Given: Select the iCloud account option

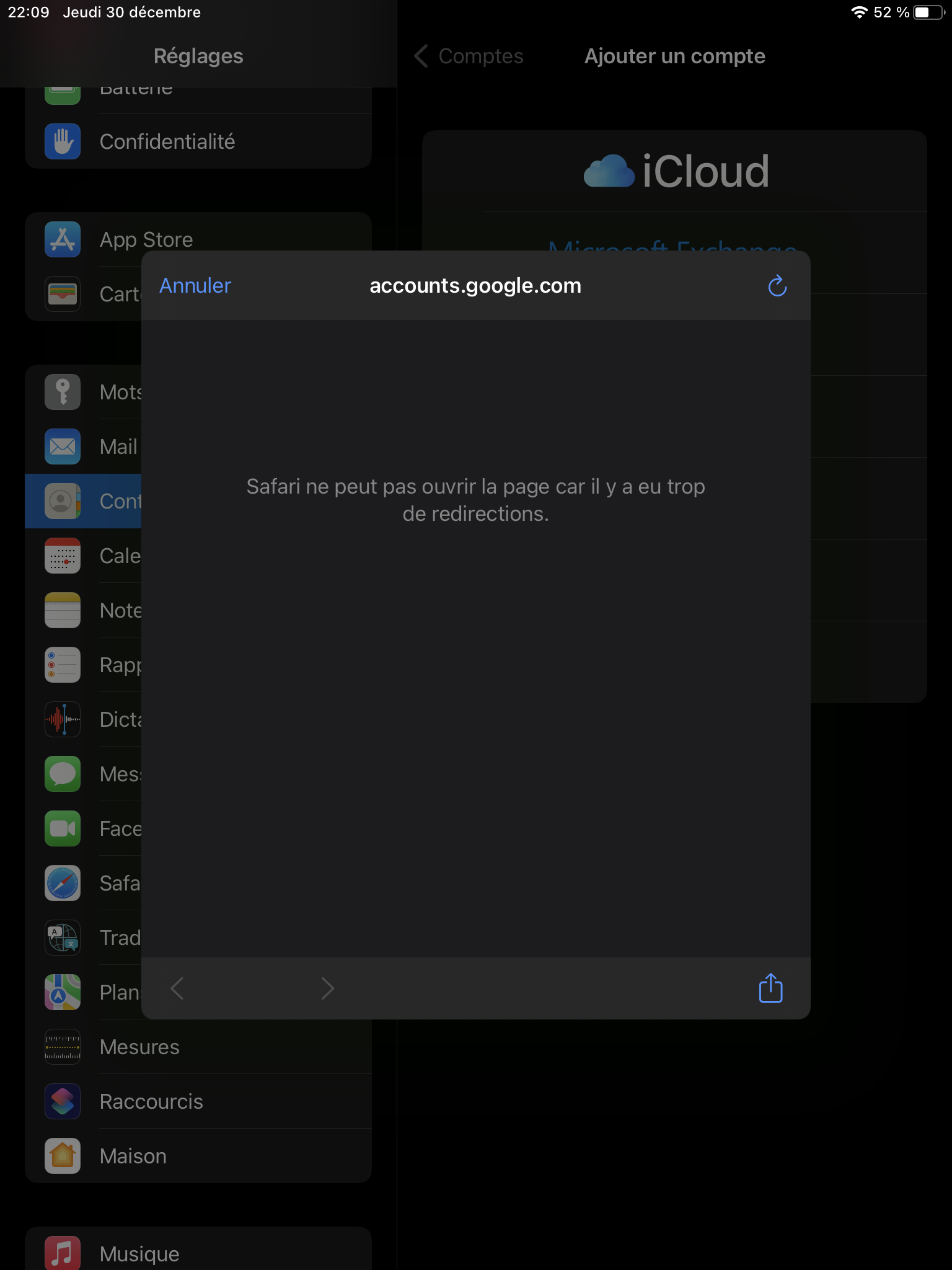Looking at the screenshot, I should pos(675,171).
